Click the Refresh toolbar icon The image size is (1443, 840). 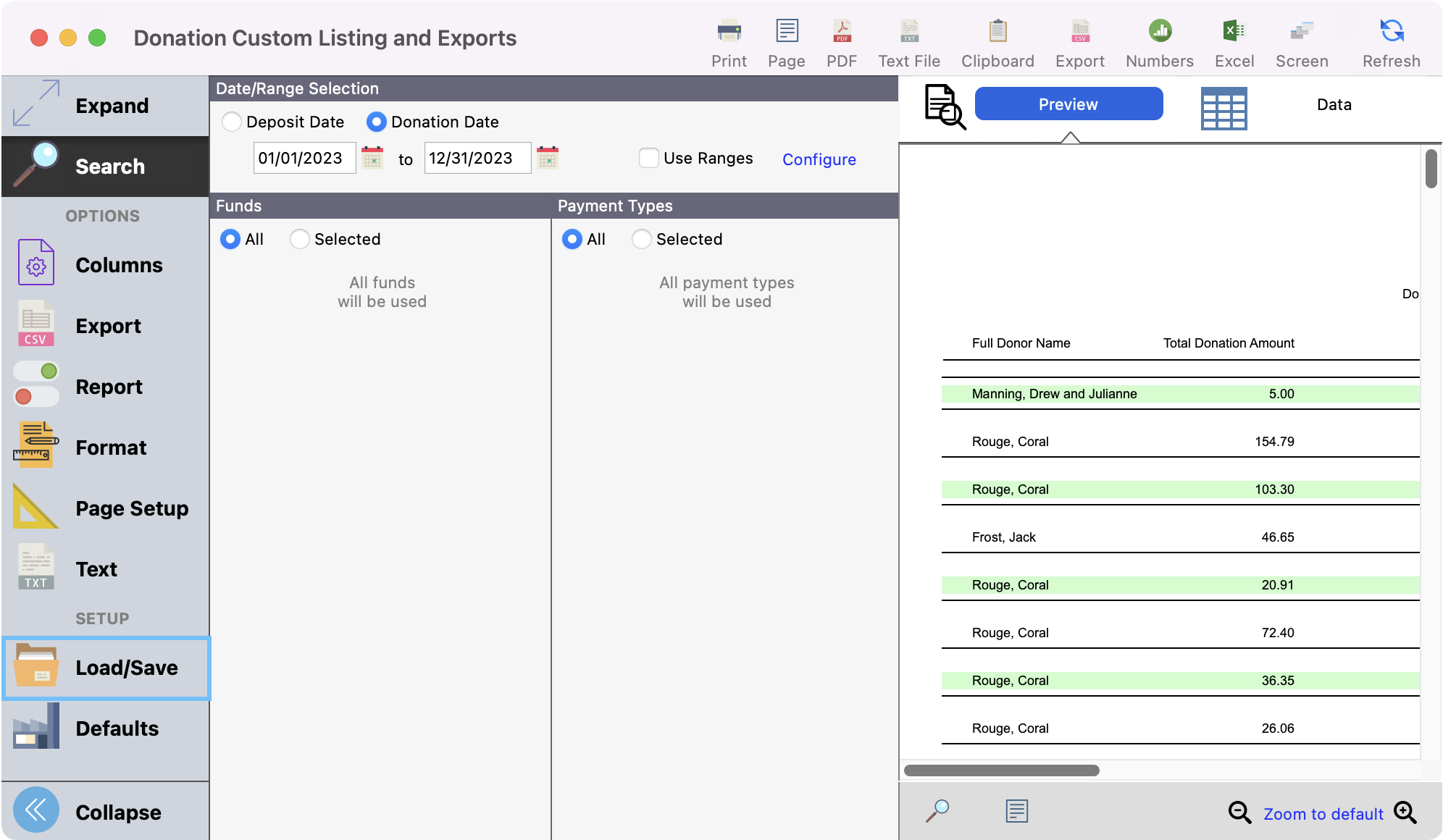pos(1391,31)
